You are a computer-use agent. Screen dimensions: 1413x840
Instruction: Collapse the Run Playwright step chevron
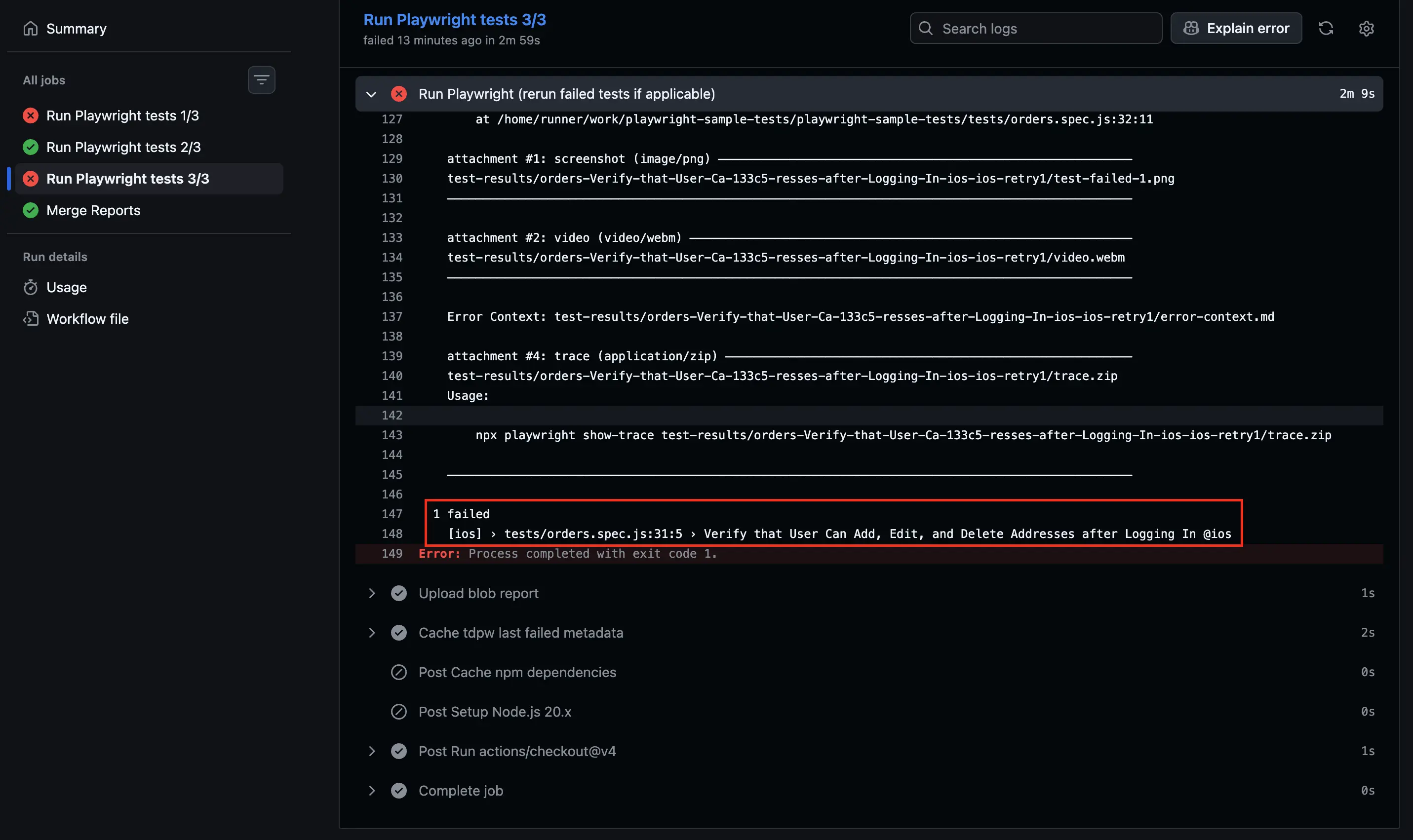click(x=371, y=94)
